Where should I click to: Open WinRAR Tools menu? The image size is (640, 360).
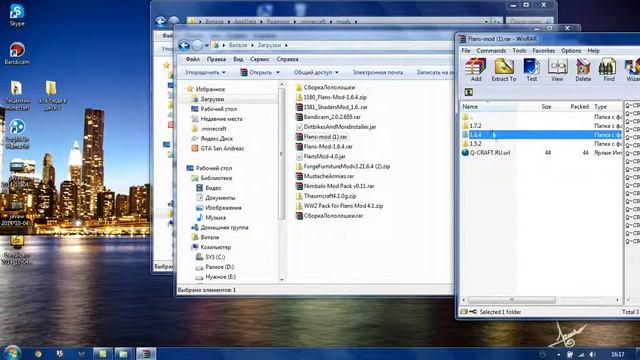[519, 51]
